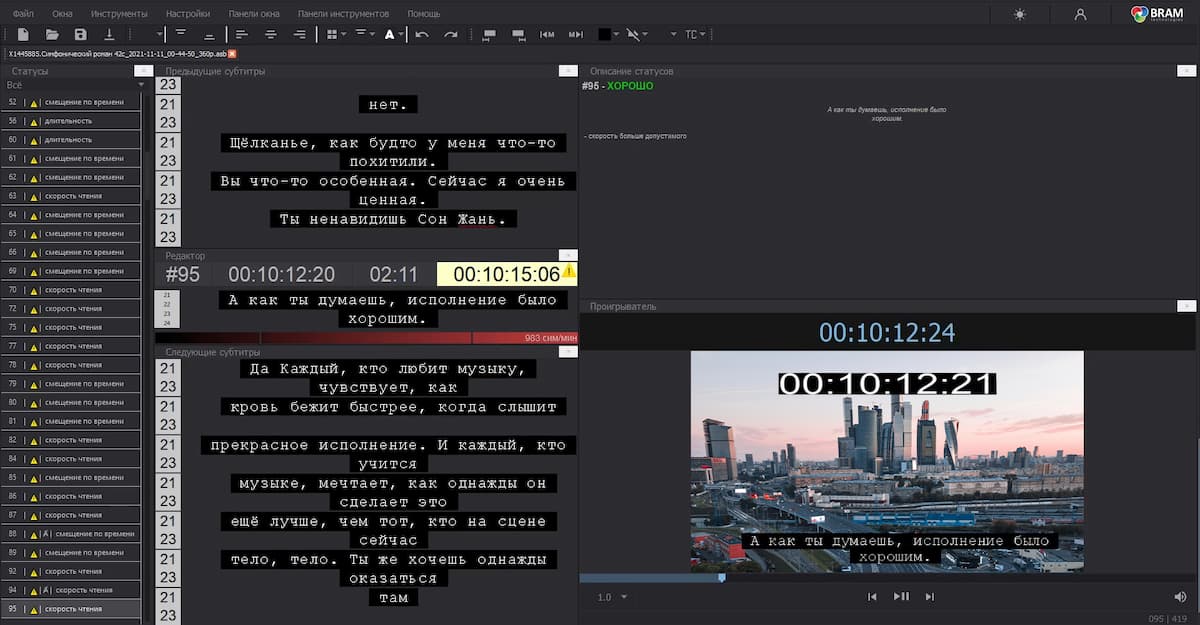
Task: Collapse the Статусы panel button
Action: click(143, 71)
